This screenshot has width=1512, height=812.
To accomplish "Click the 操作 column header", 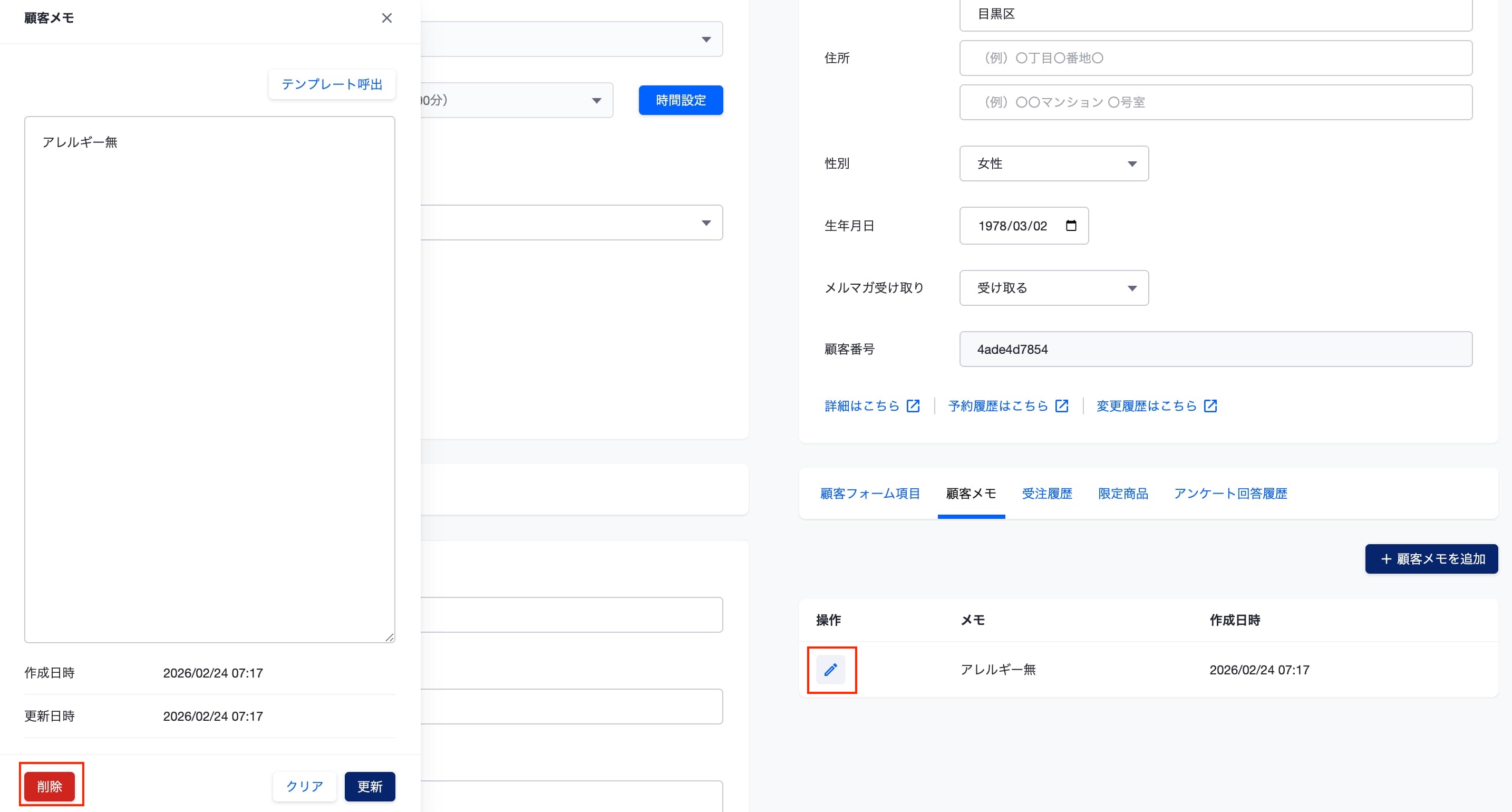I will 828,620.
